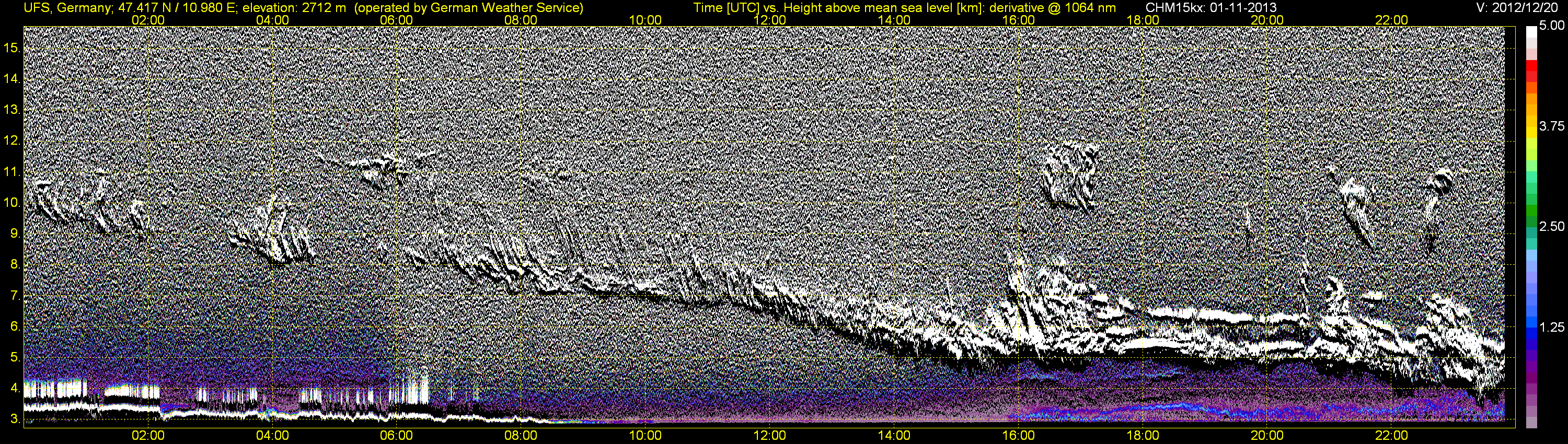Click the 'elevation: 2712 m' text
Viewport: 1568px width, 444px height.
pyautogui.click(x=295, y=8)
